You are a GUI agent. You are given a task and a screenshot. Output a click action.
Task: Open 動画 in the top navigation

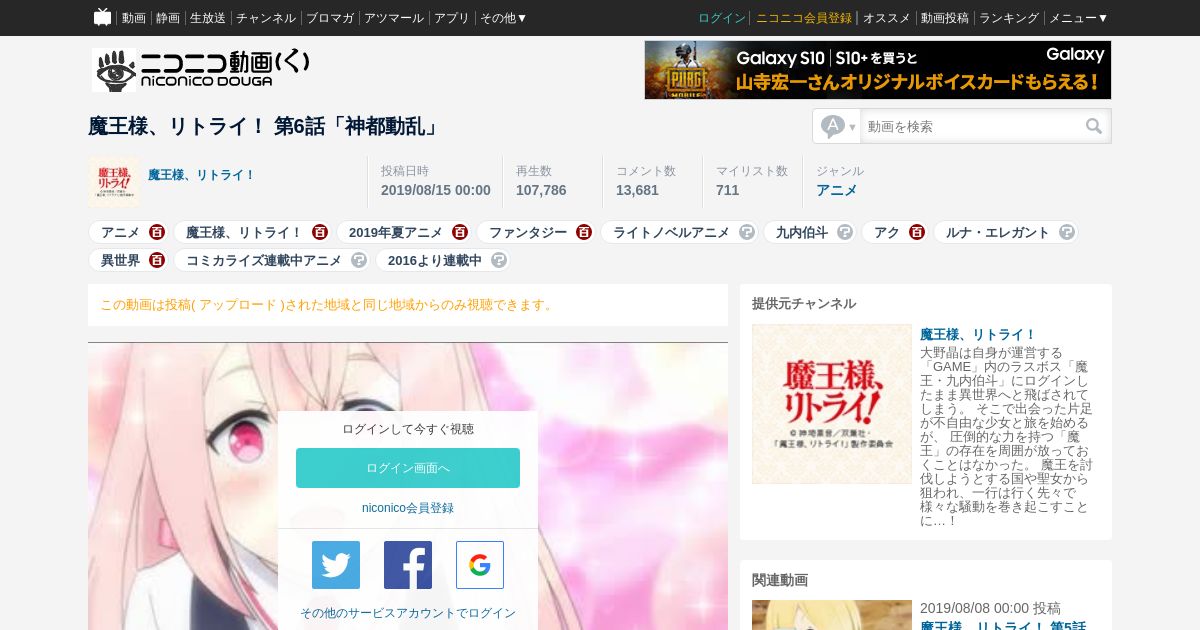pyautogui.click(x=134, y=18)
